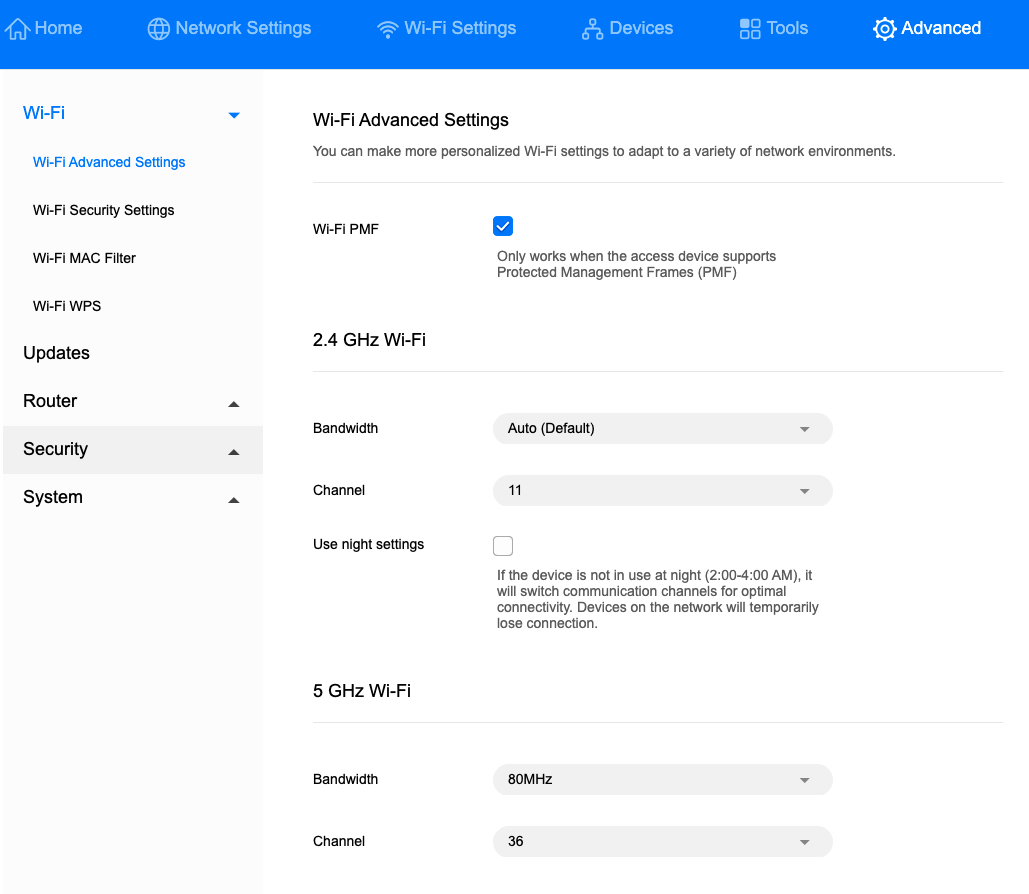The image size is (1029, 894).
Task: Click the Tools grid icon
Action: point(750,29)
